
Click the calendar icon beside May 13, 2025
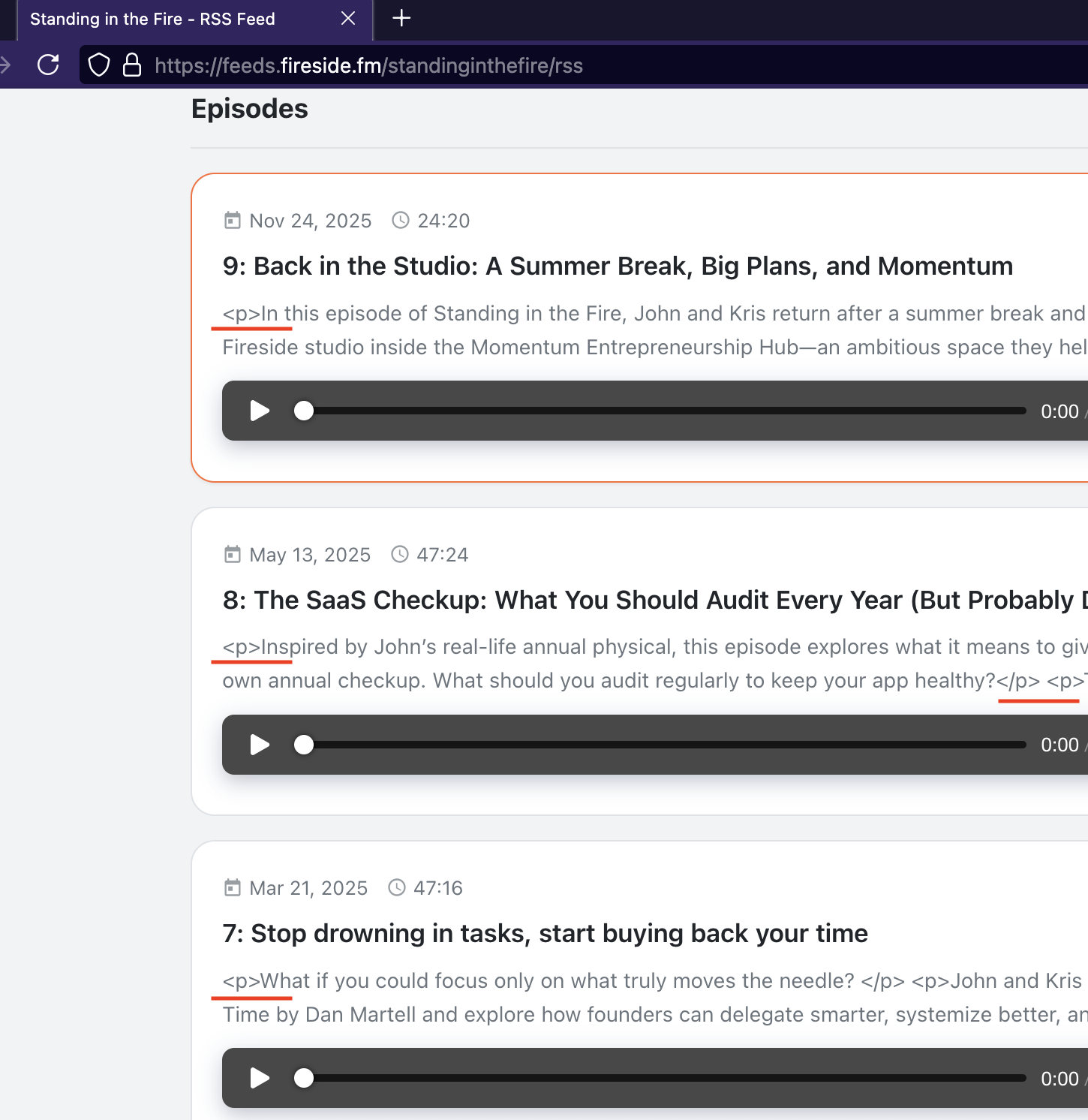(x=233, y=555)
